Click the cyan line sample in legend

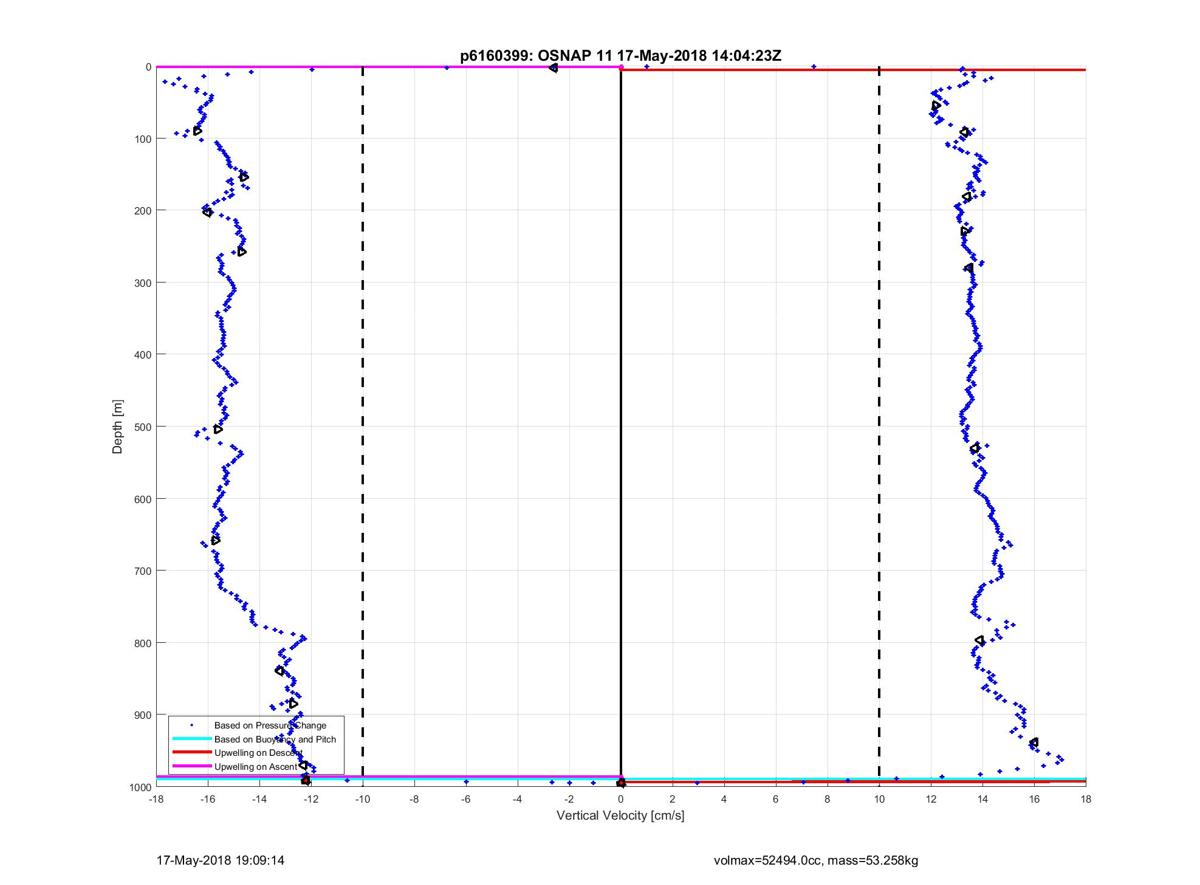pos(191,739)
